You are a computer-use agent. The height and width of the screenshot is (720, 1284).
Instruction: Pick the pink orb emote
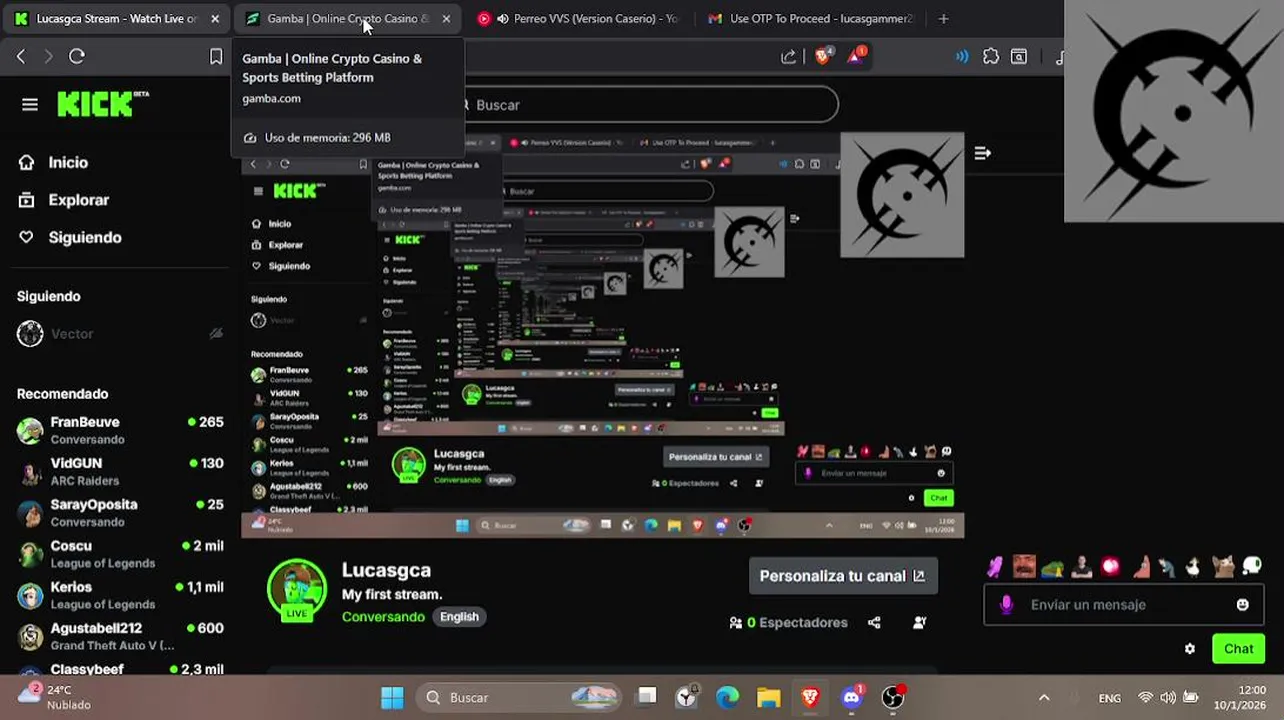(1110, 567)
